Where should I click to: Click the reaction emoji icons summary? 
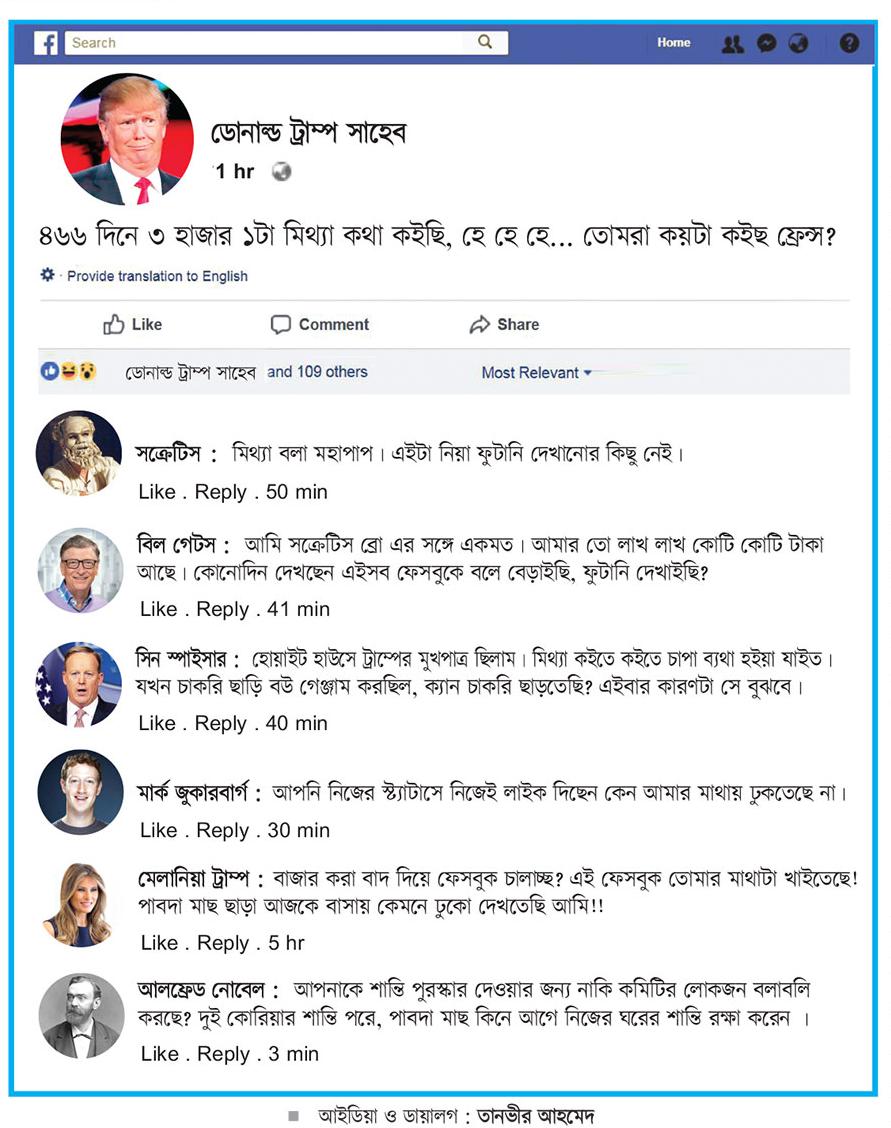[68, 371]
